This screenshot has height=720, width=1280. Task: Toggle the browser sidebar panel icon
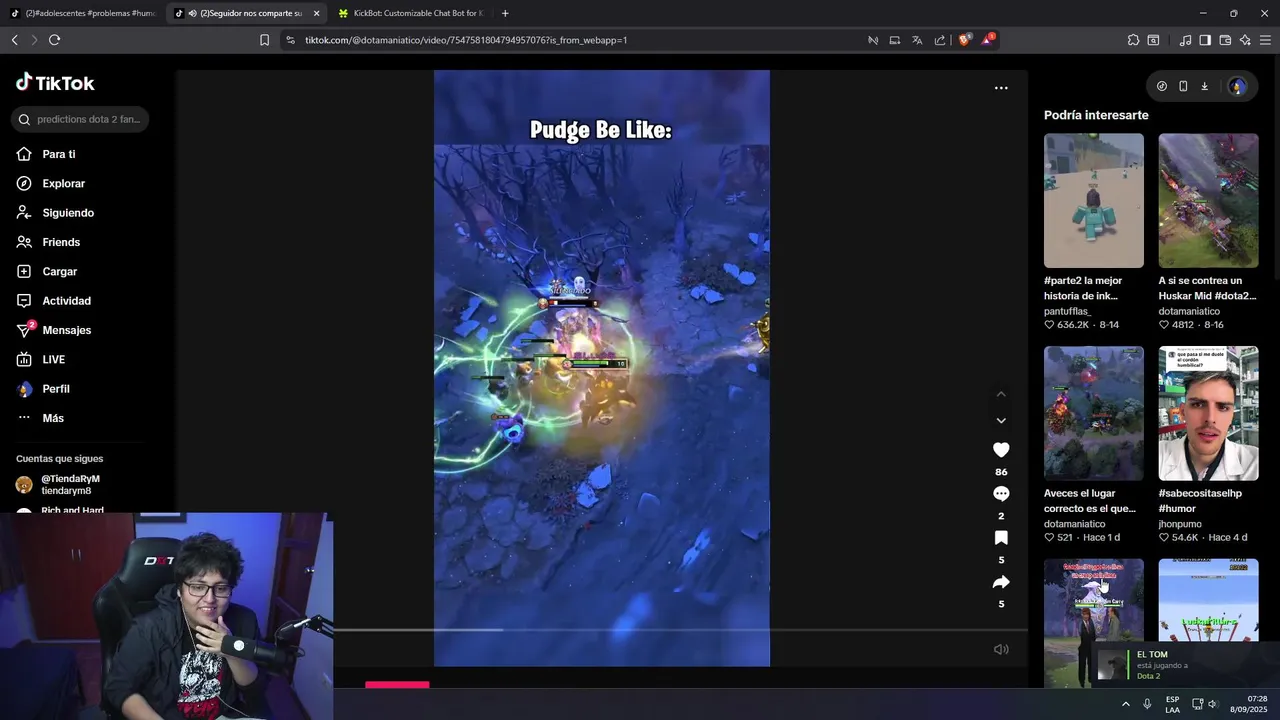coord(1205,40)
